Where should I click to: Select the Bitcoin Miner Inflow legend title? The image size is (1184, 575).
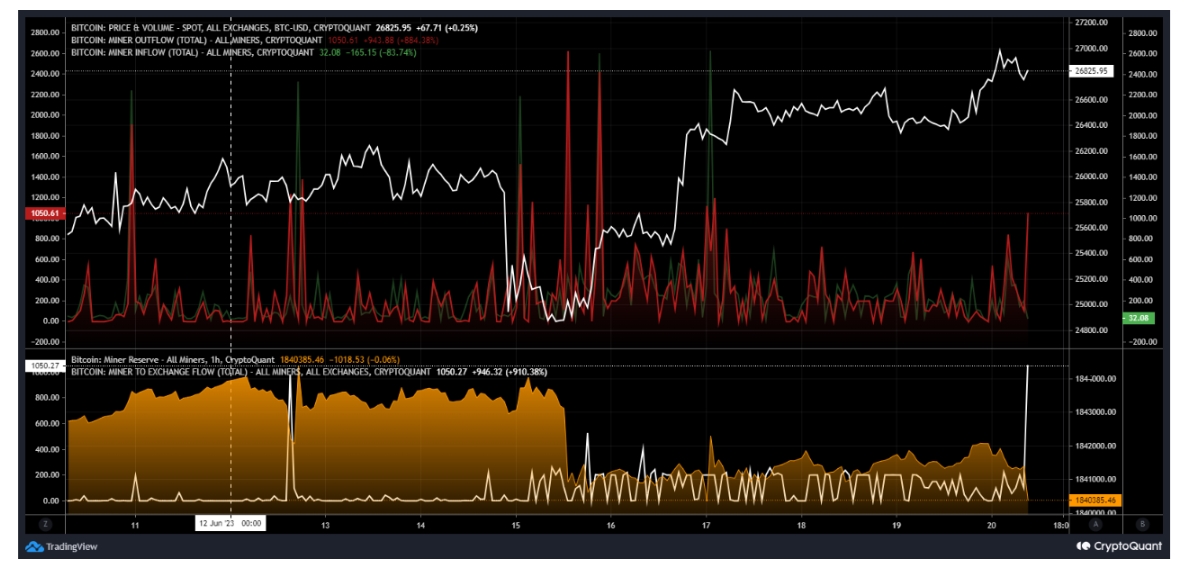tap(193, 53)
